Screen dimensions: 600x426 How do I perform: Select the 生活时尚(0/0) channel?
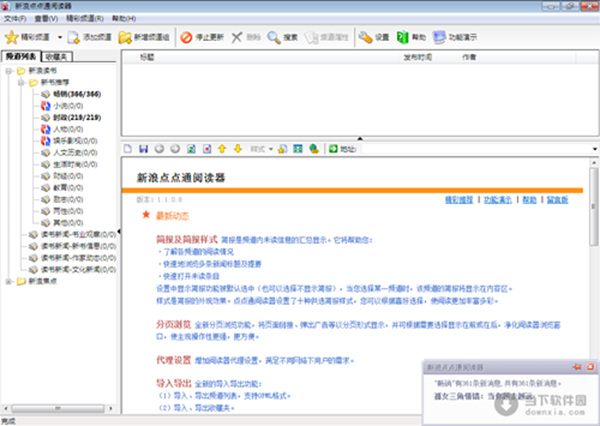point(75,164)
